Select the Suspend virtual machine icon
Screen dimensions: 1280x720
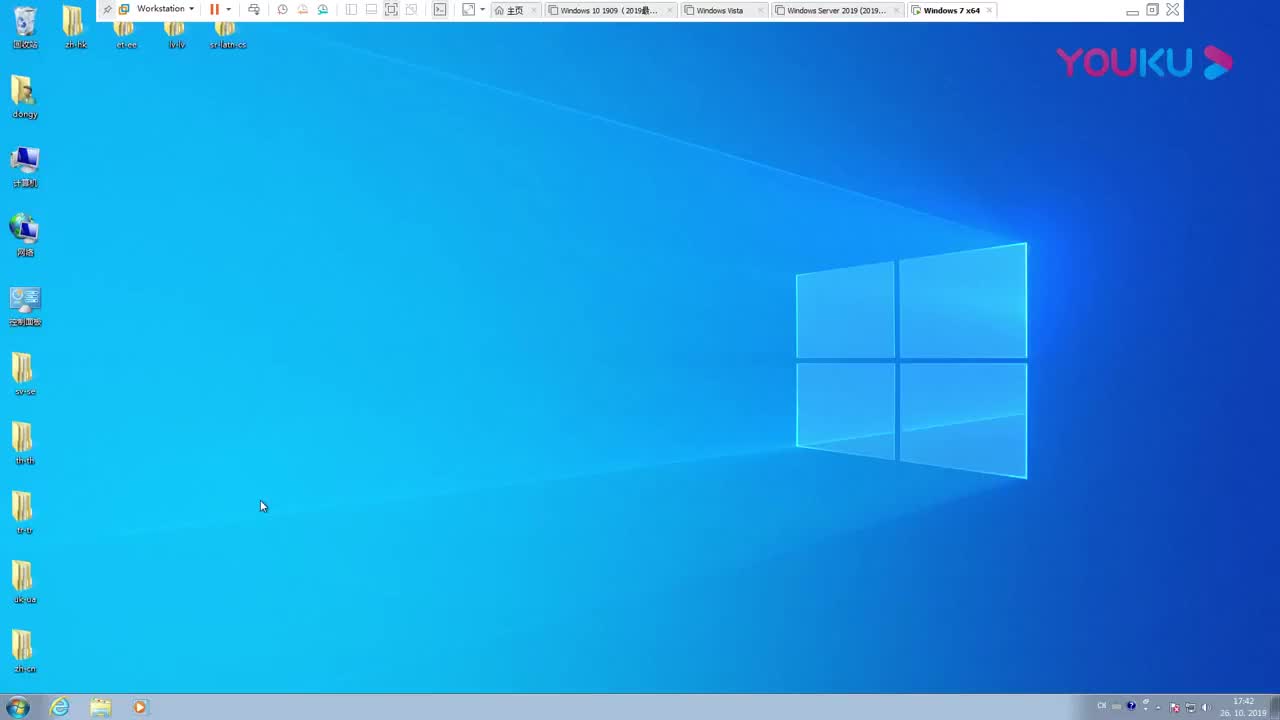pos(214,9)
